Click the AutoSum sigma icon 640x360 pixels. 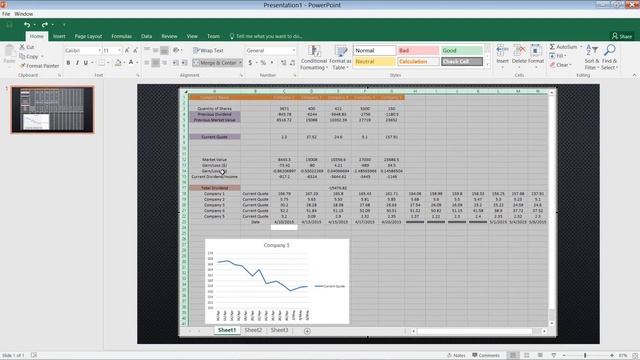[x=552, y=47]
